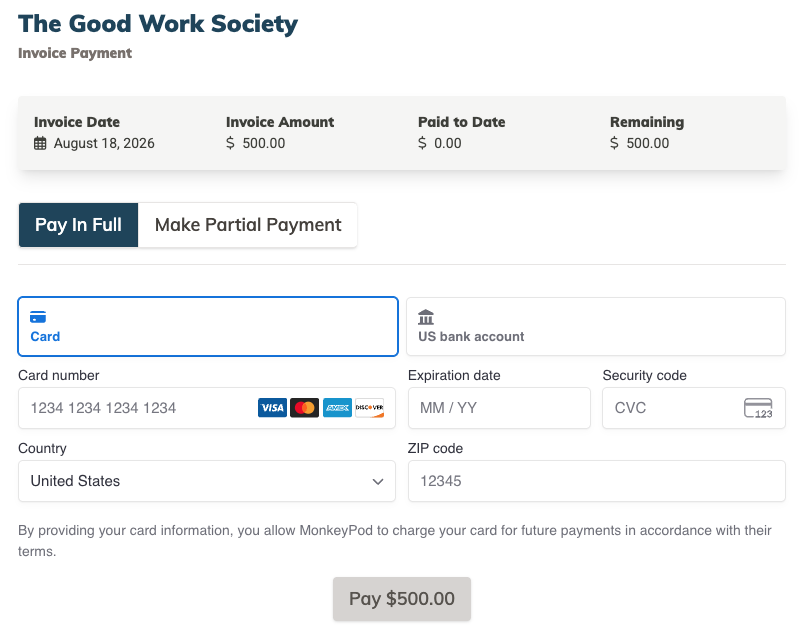Screen dimensions: 800x625
Task: Click the CVC card hint icon
Action: tap(758, 408)
